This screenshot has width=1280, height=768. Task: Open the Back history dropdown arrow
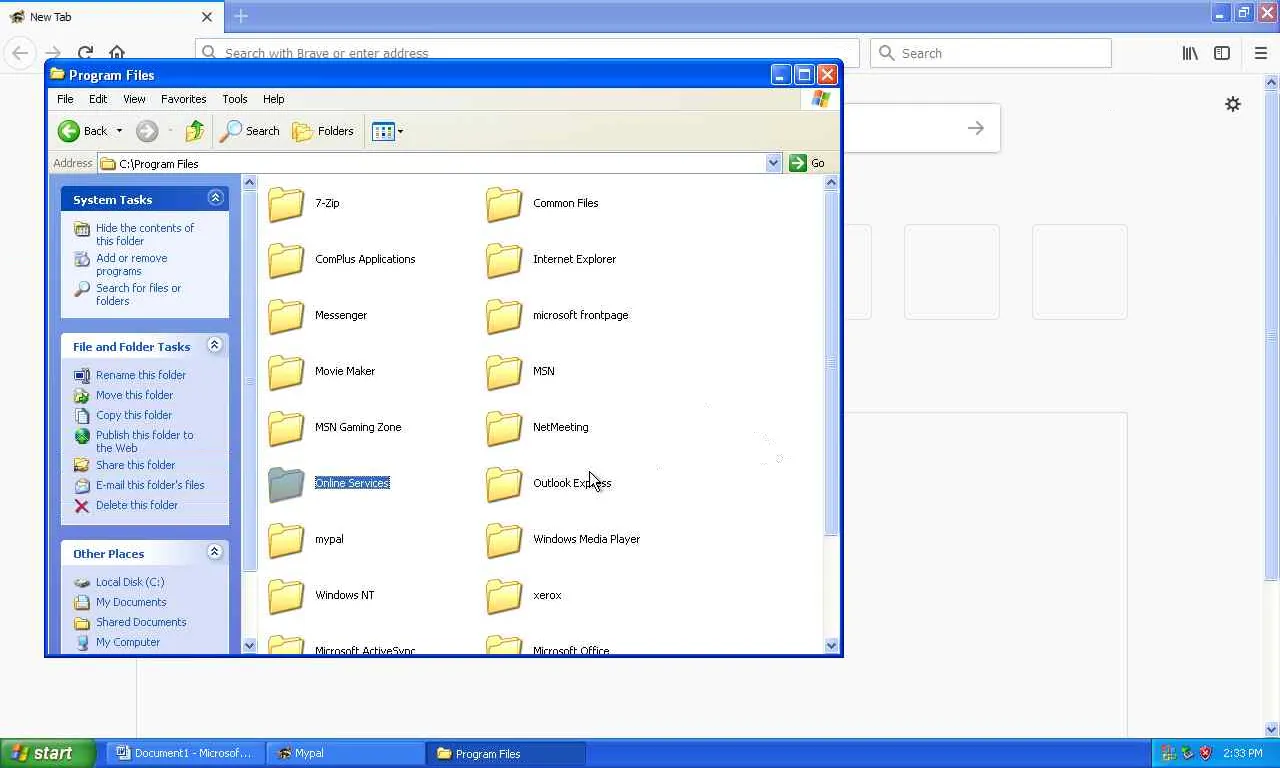(119, 131)
